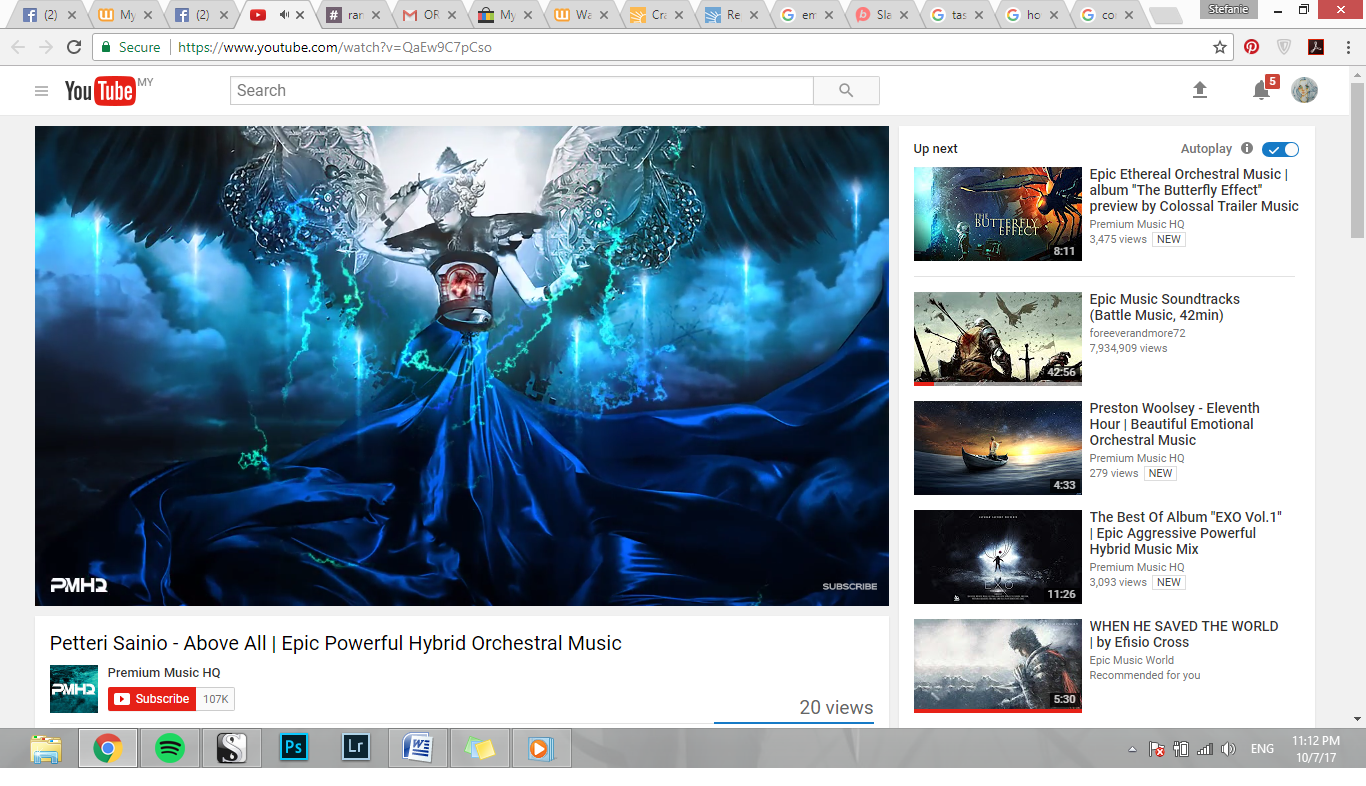
Task: Bookmark this page with the star icon
Action: pyautogui.click(x=1220, y=47)
